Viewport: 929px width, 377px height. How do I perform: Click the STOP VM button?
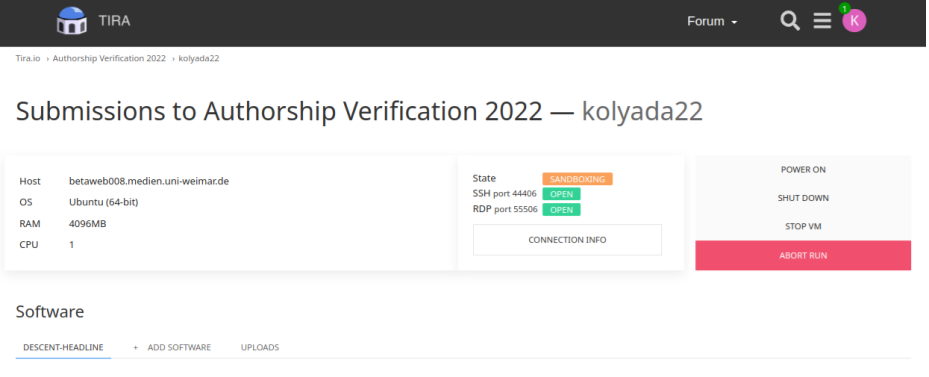point(803,226)
